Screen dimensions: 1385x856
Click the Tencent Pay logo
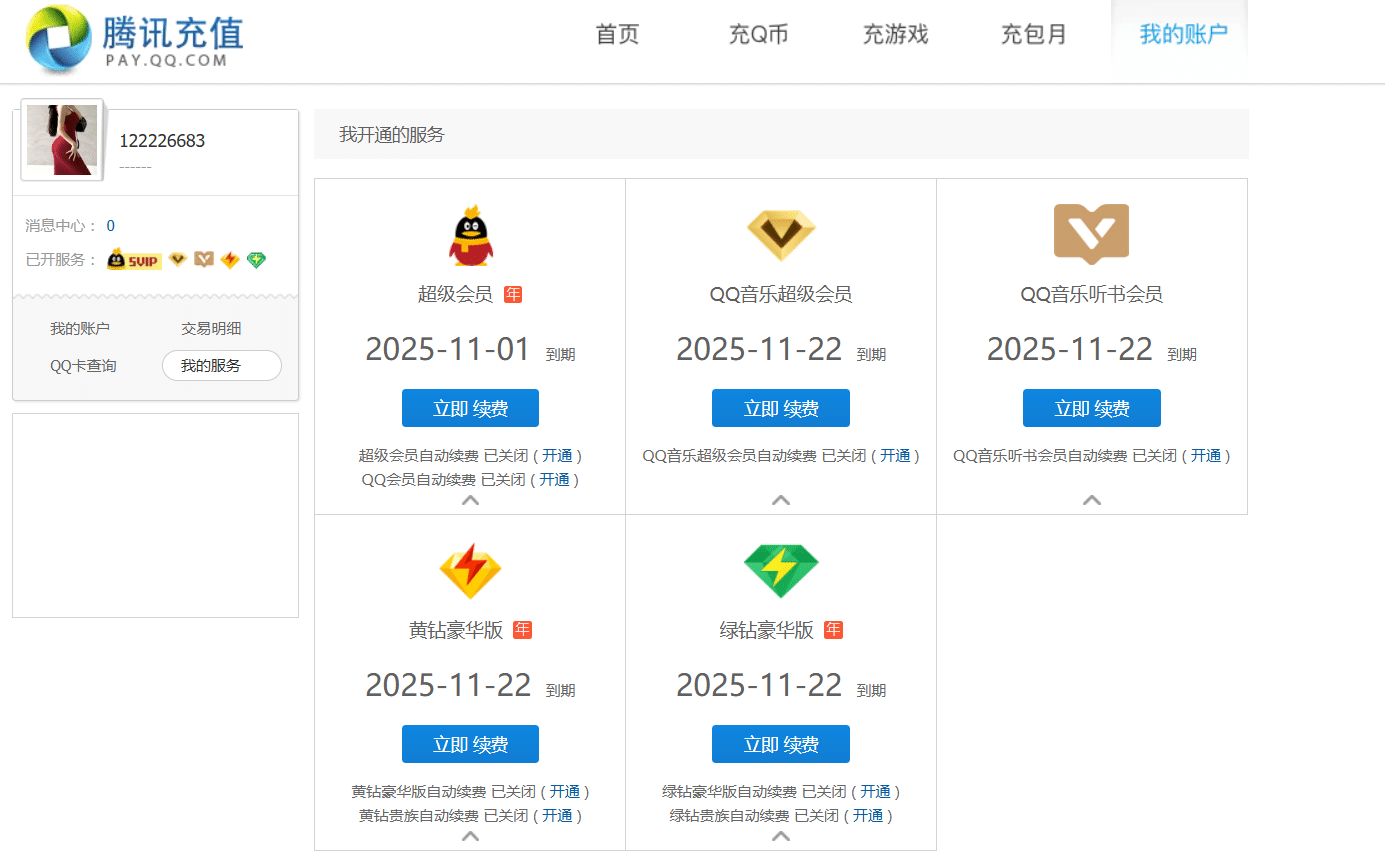coord(135,40)
